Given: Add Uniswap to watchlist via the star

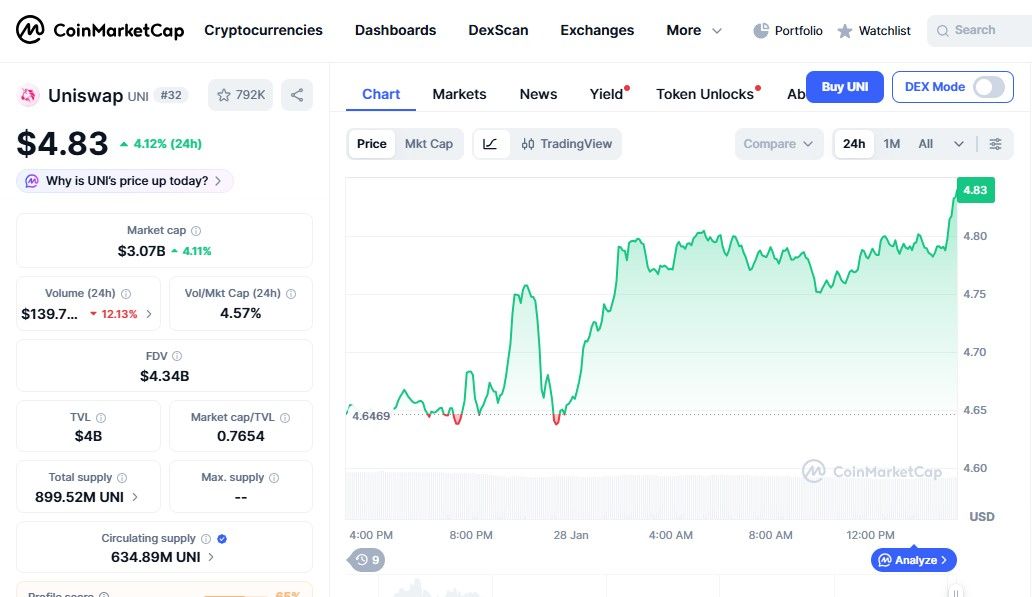Looking at the screenshot, I should (224, 95).
